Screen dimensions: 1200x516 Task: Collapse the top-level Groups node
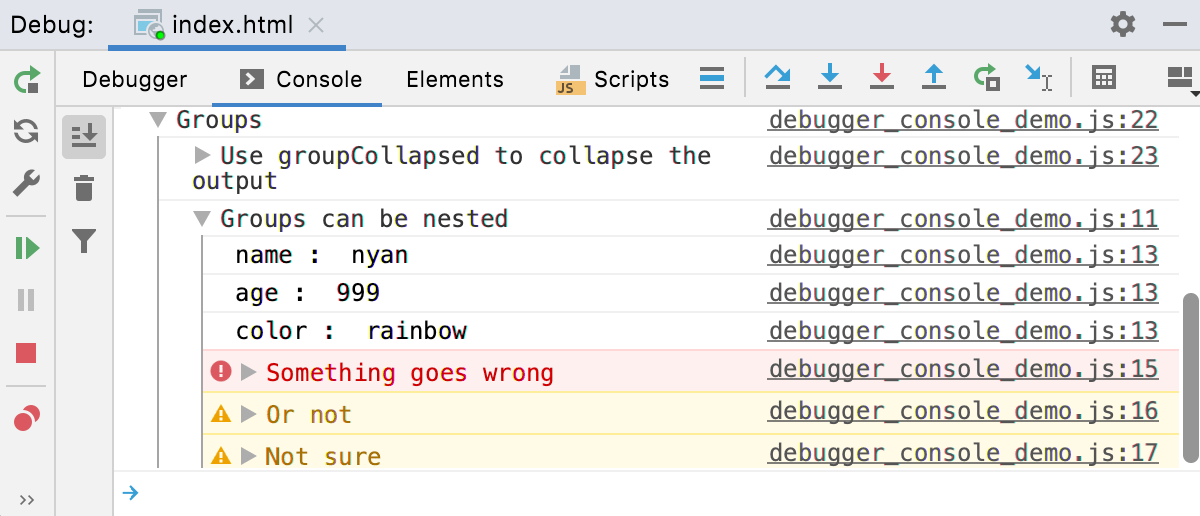[x=157, y=120]
